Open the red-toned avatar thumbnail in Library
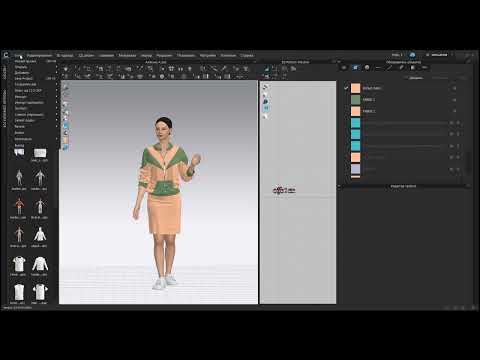The image size is (480, 360). [19, 206]
